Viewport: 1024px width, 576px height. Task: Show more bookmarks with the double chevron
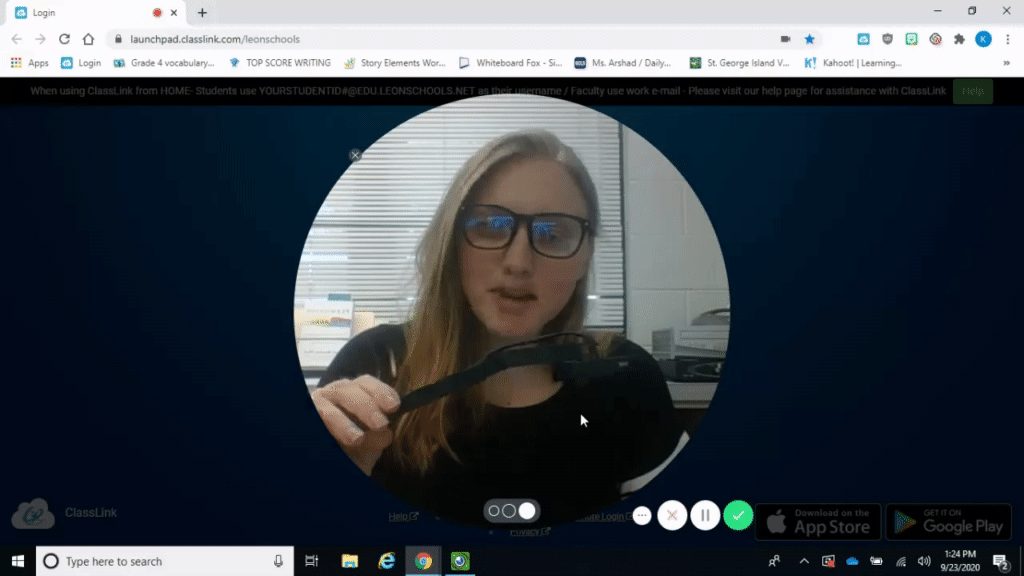coord(1006,63)
